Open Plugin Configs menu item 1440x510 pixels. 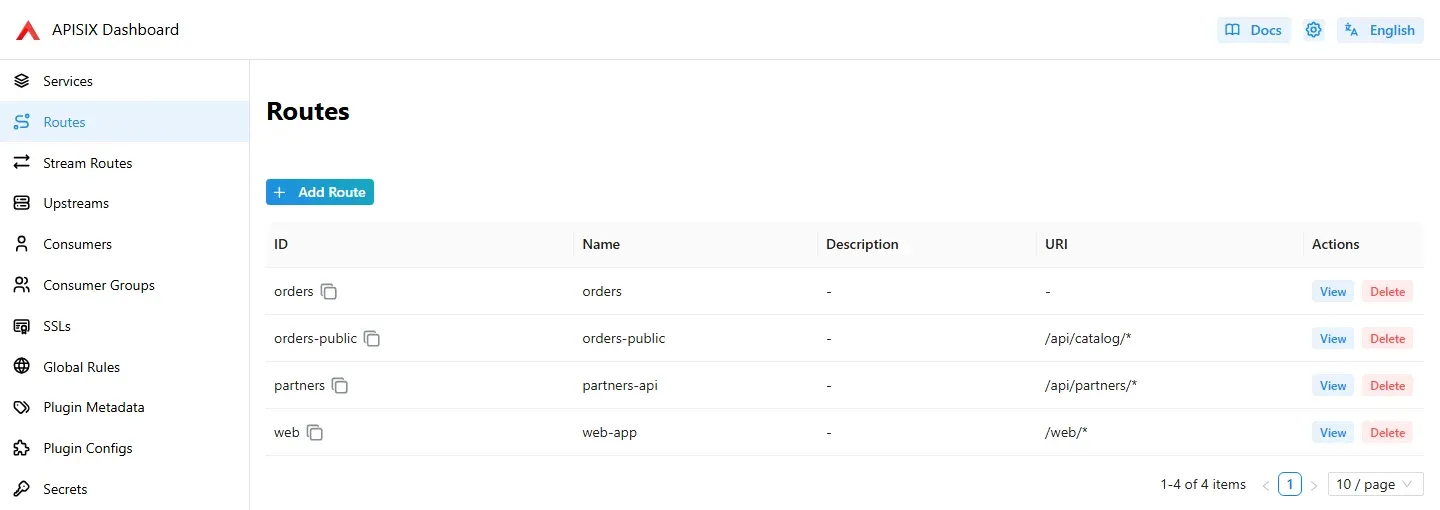click(124, 448)
